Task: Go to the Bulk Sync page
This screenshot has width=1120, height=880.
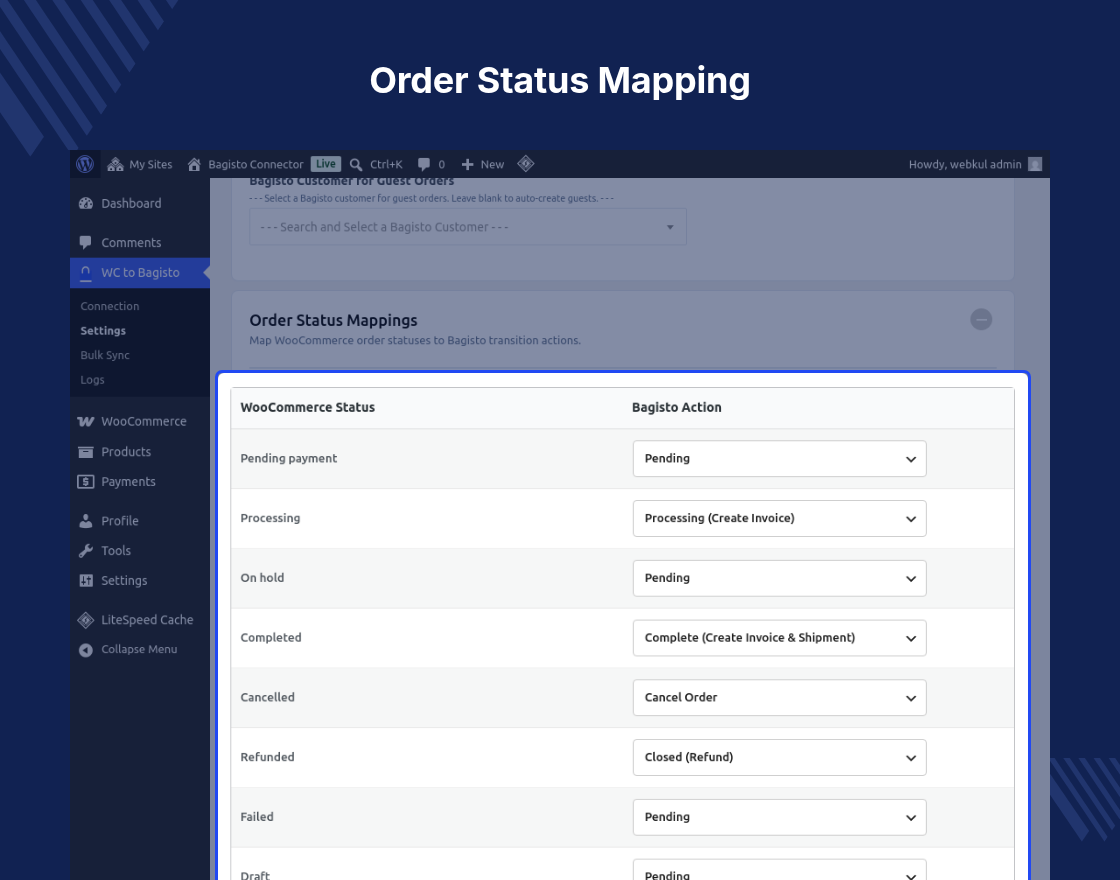Action: point(105,355)
